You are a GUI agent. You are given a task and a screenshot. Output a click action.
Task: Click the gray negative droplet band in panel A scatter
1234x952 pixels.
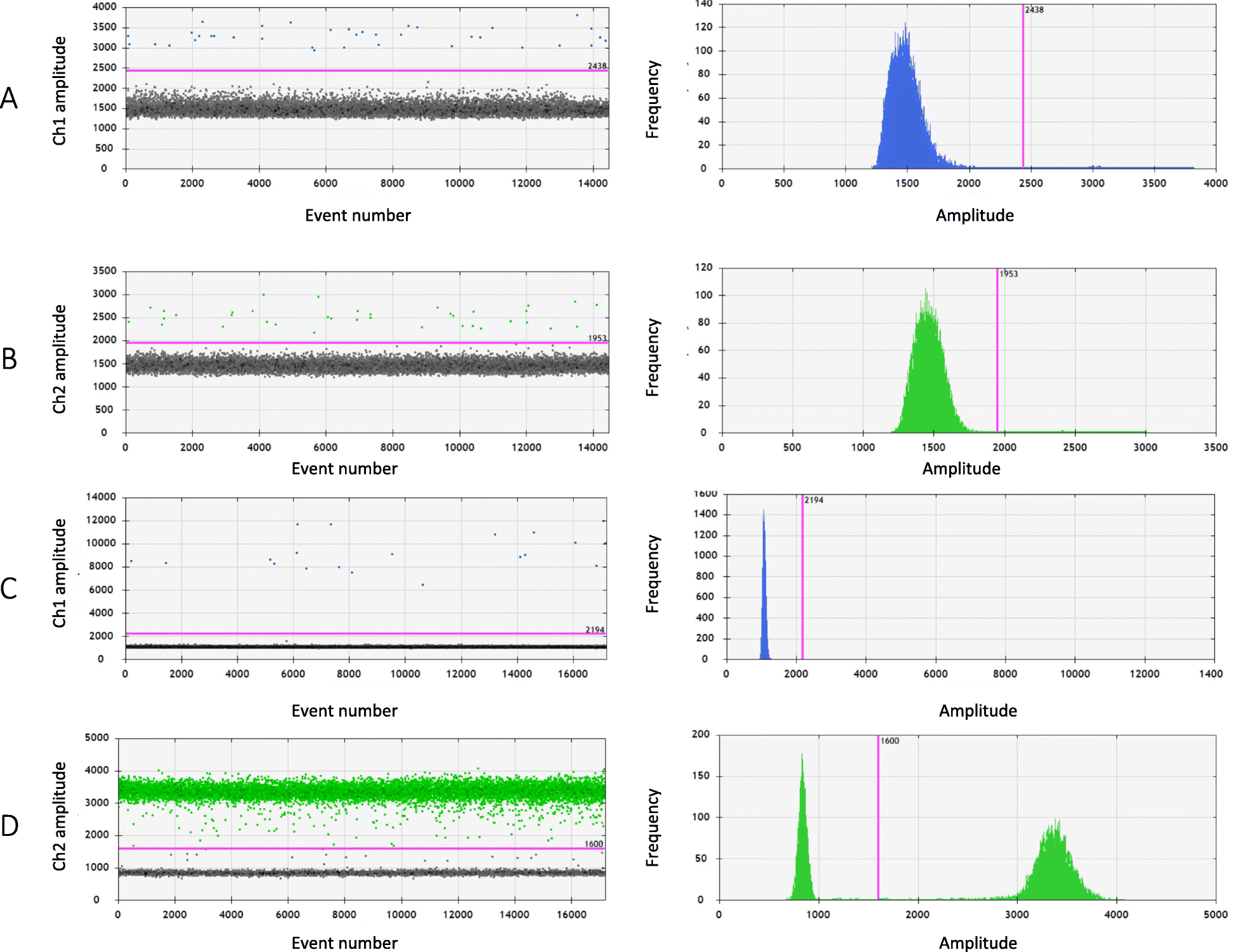click(367, 107)
